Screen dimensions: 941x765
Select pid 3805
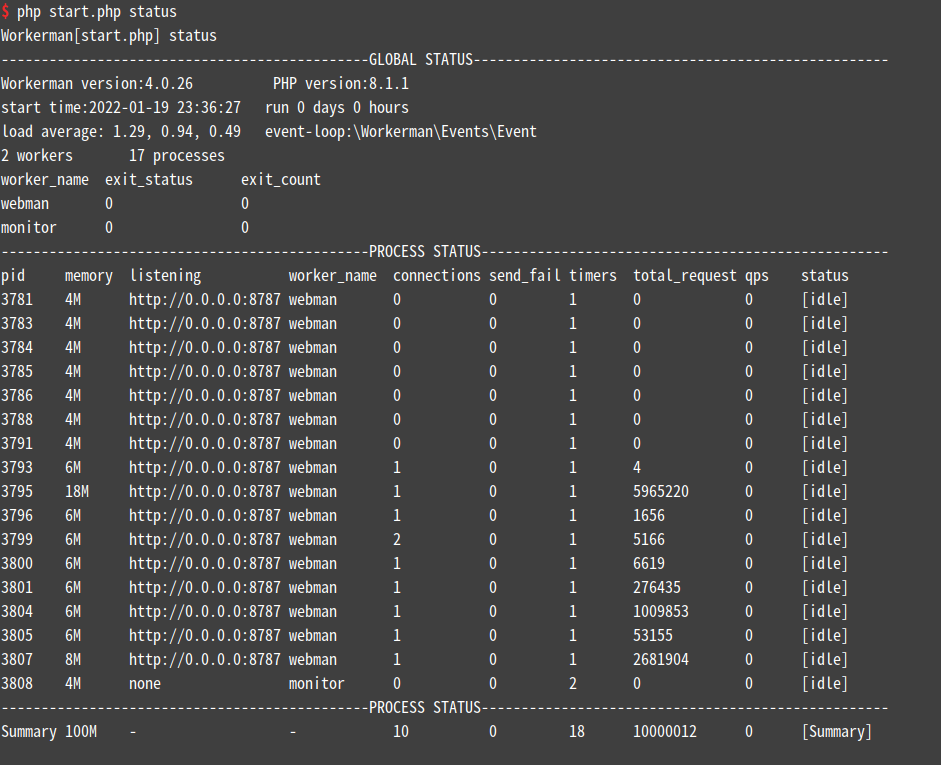(17, 636)
